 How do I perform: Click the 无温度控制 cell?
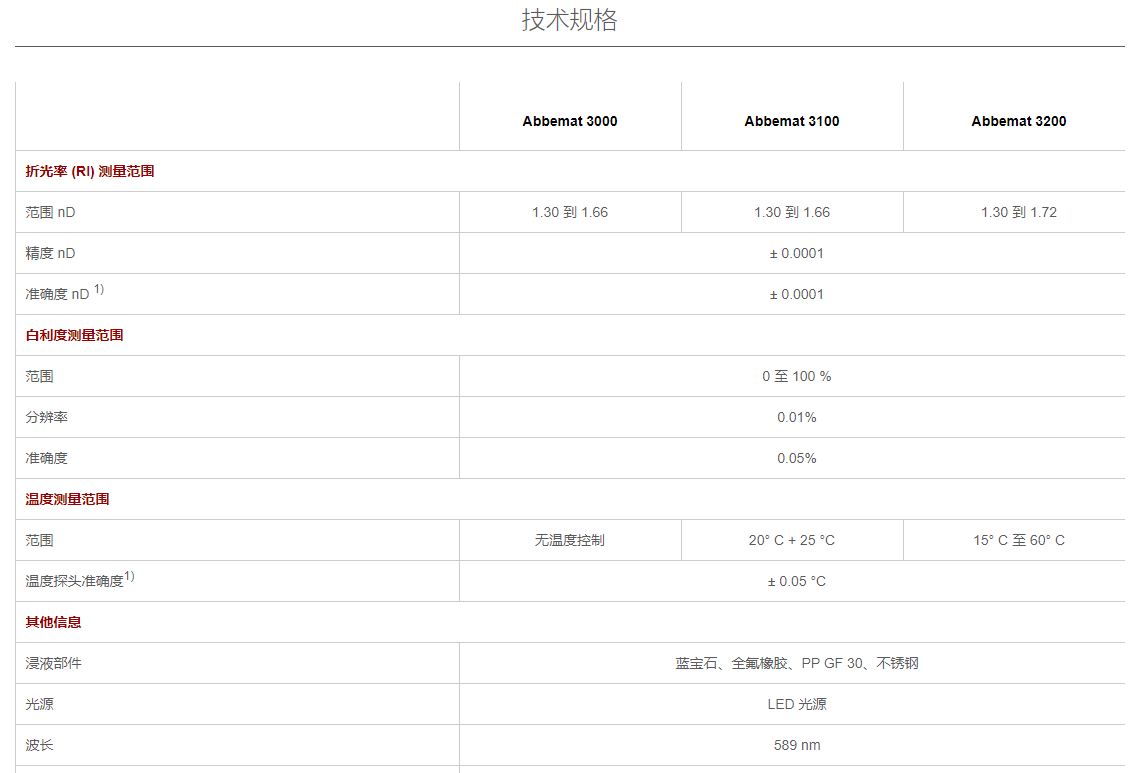(569, 540)
